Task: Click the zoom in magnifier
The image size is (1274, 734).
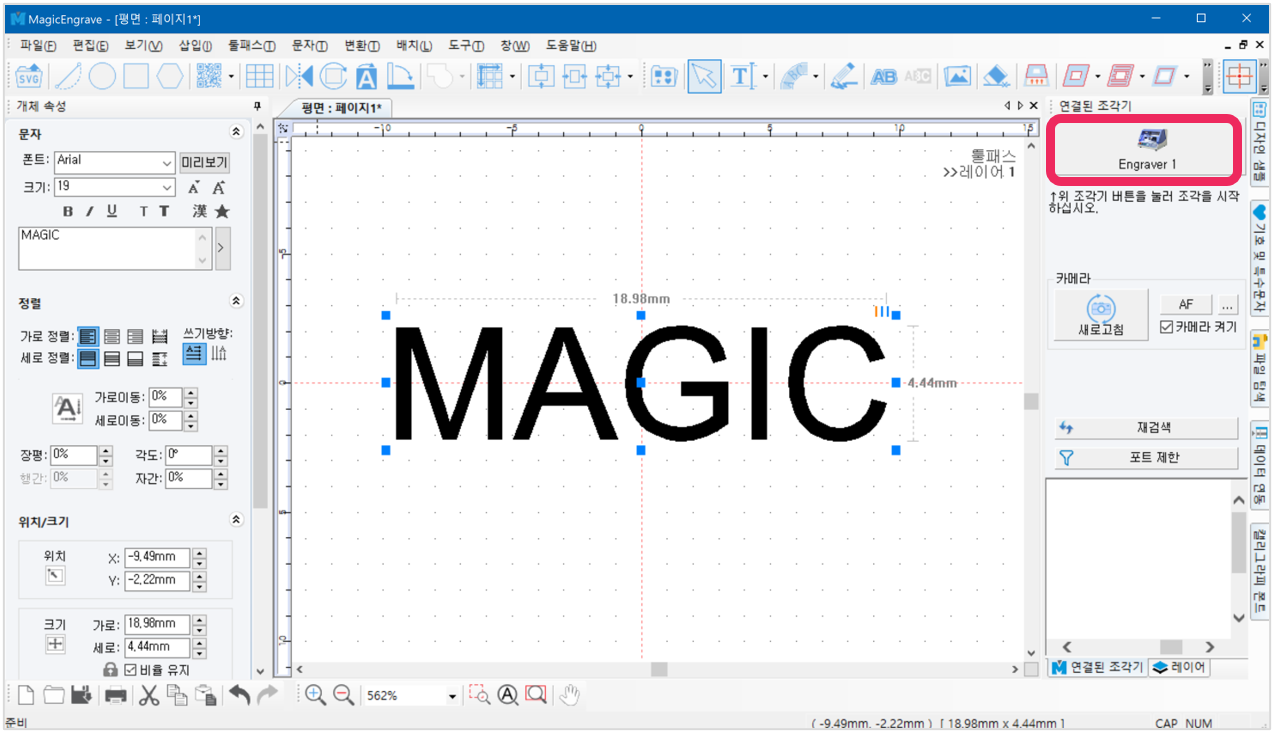Action: tap(315, 695)
